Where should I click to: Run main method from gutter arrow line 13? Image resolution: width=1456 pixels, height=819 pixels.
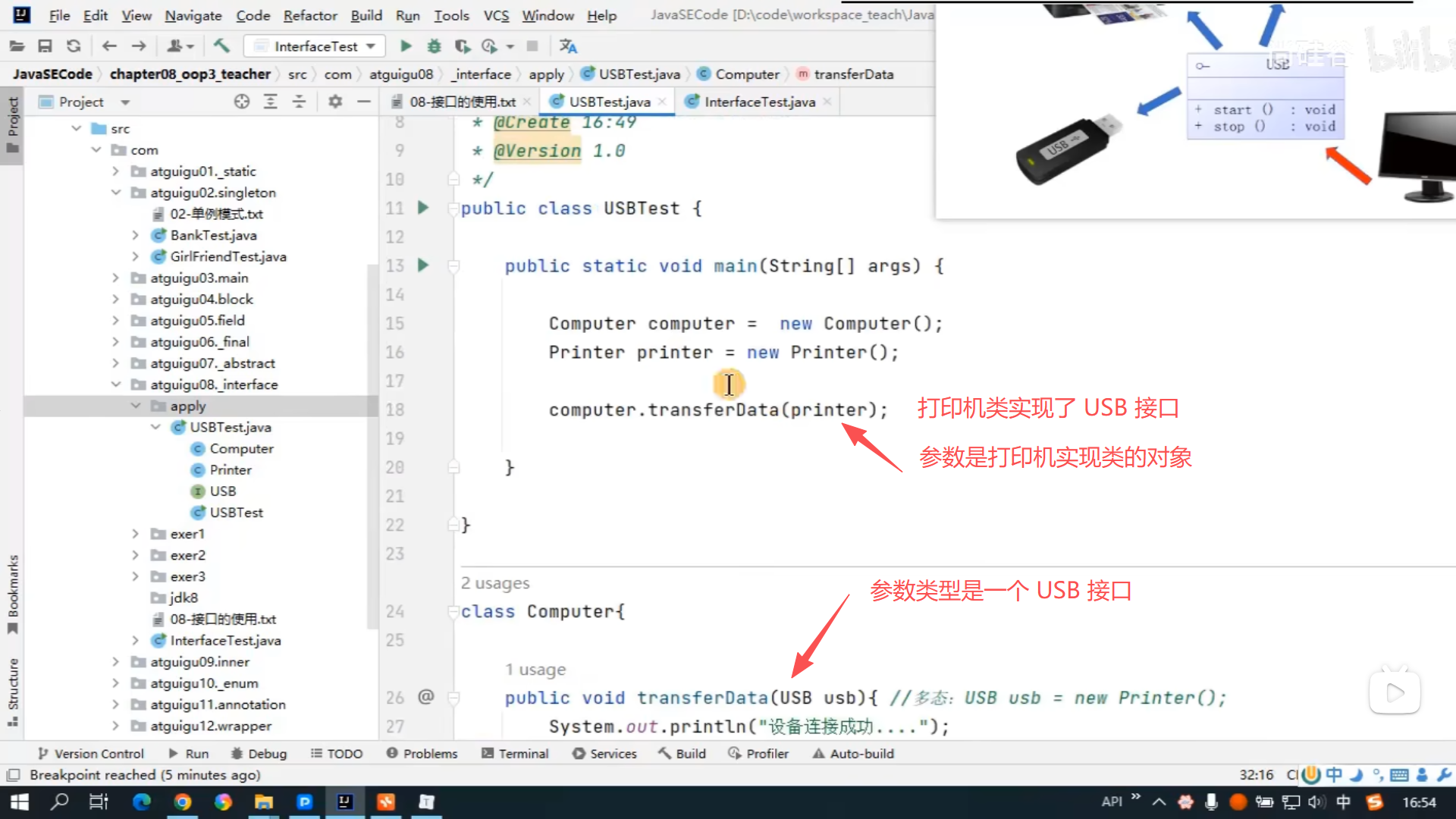coord(423,265)
